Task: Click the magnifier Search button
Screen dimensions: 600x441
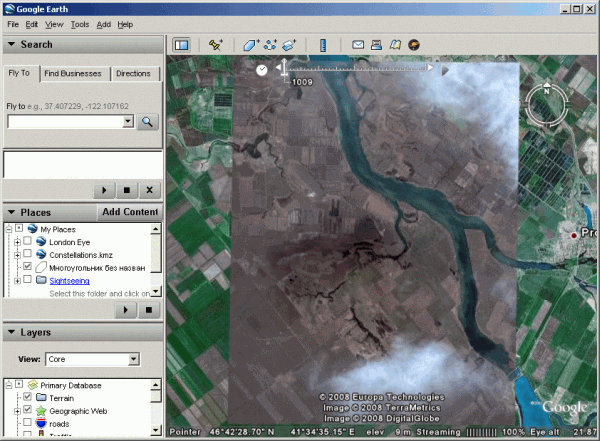Action: point(147,122)
